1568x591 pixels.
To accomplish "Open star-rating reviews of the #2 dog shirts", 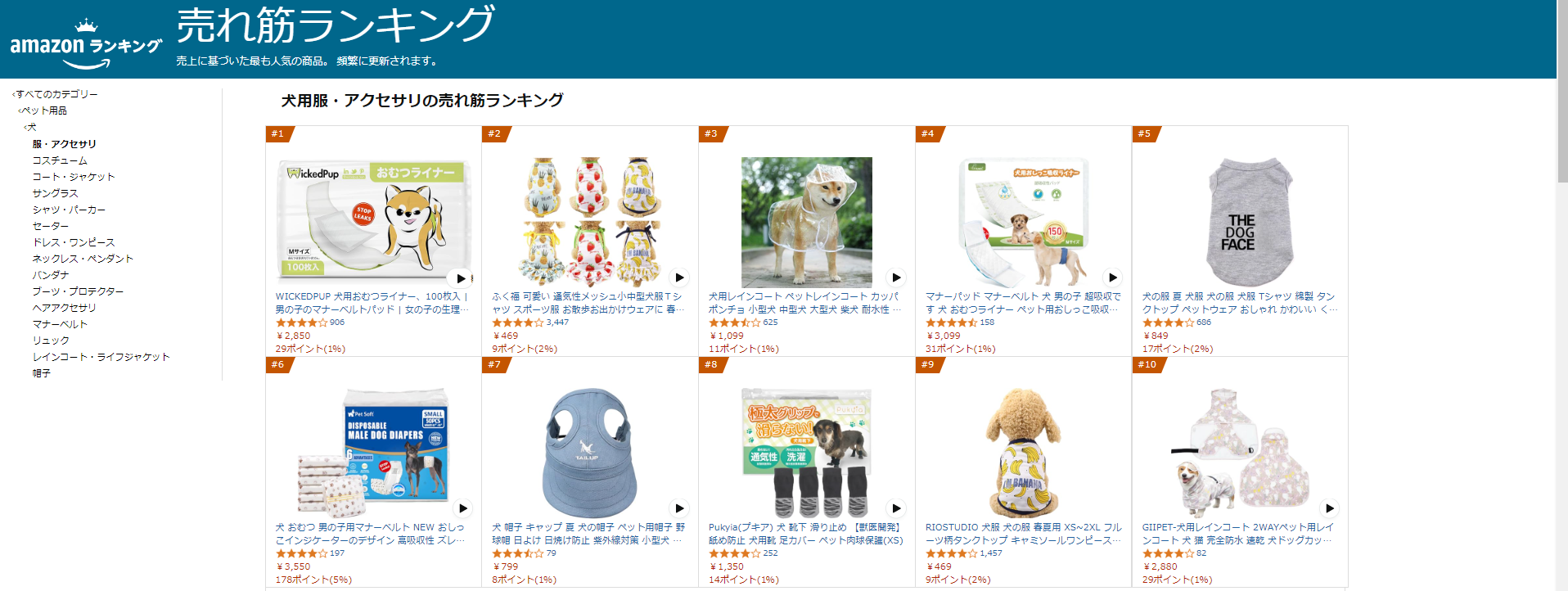I will (x=519, y=323).
